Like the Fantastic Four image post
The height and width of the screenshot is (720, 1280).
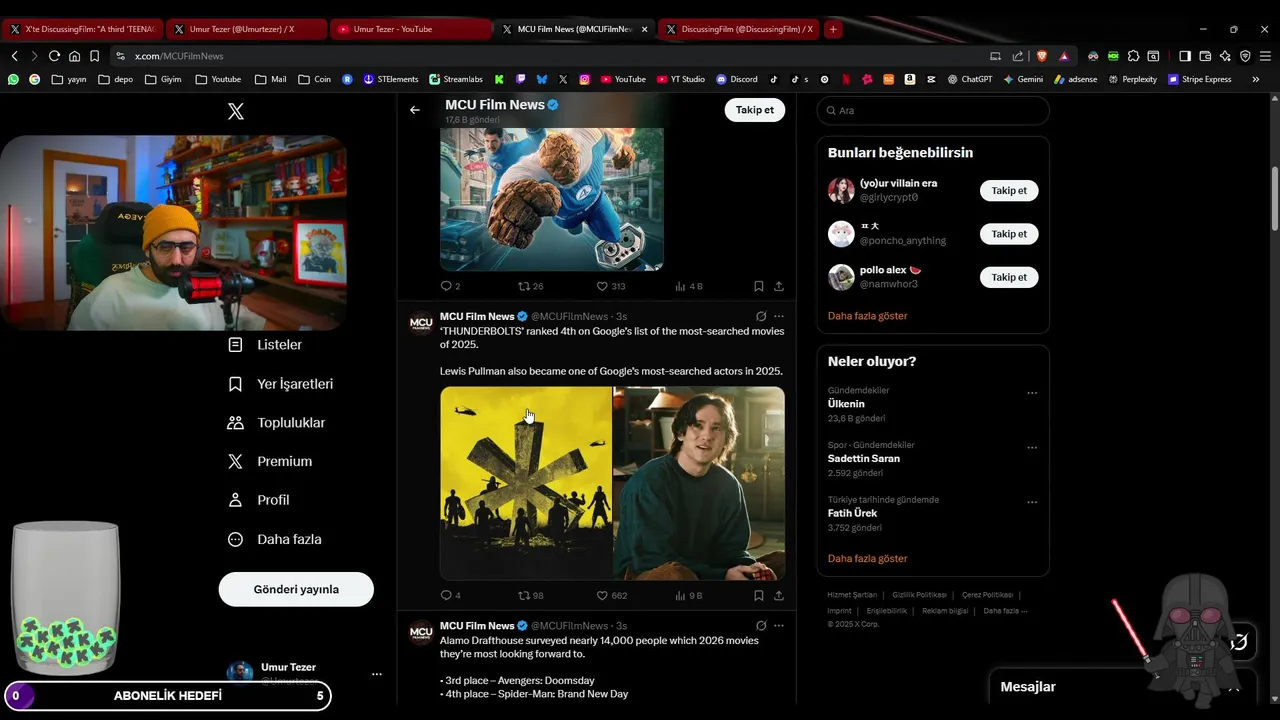(611, 286)
